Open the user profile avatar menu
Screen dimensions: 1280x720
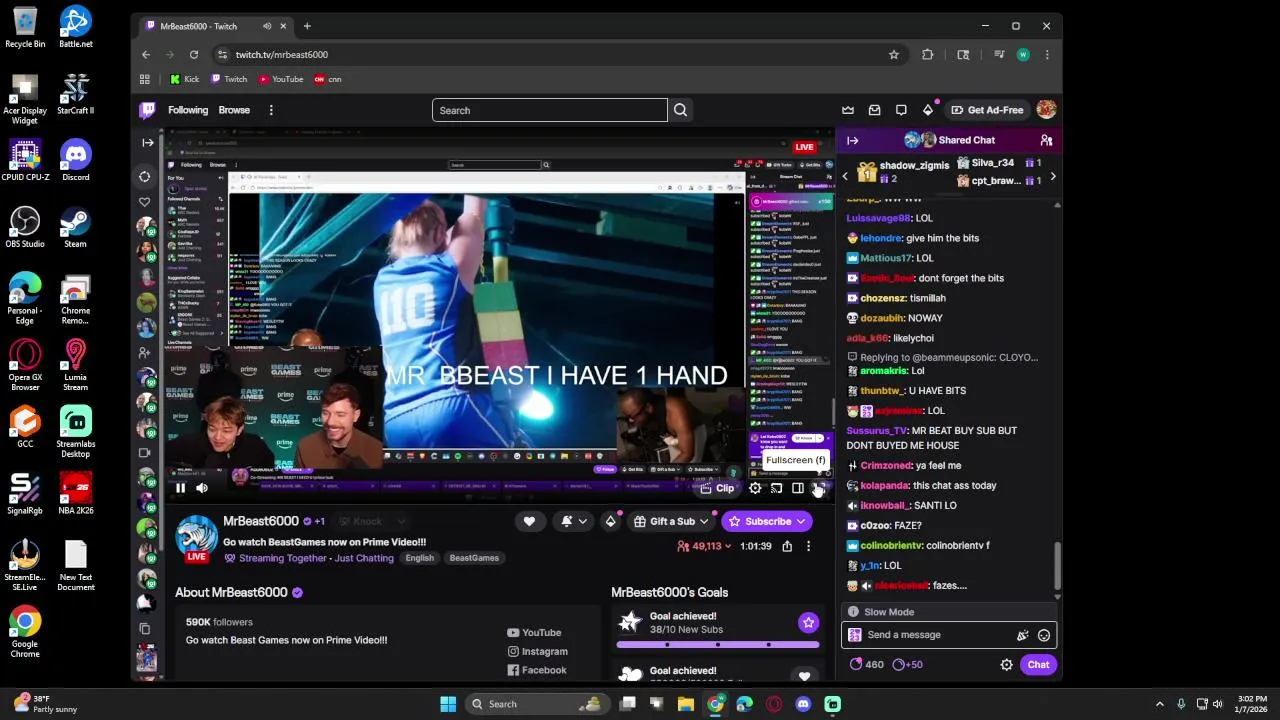(x=1046, y=110)
